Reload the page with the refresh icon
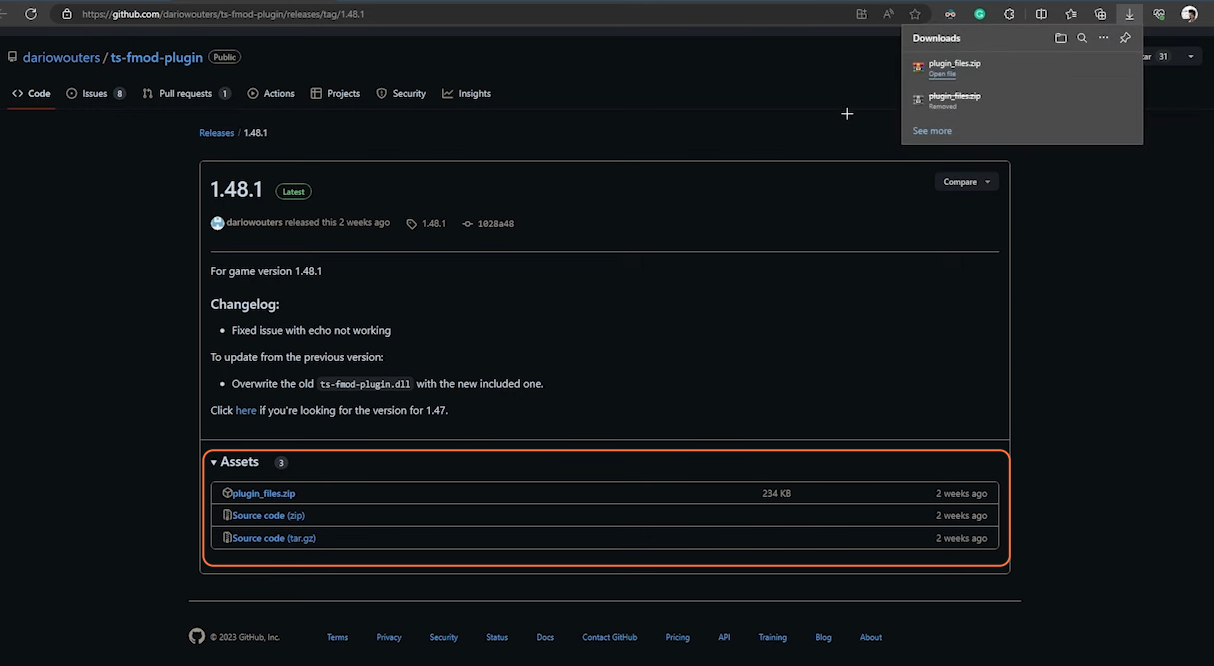The image size is (1214, 666). [31, 14]
